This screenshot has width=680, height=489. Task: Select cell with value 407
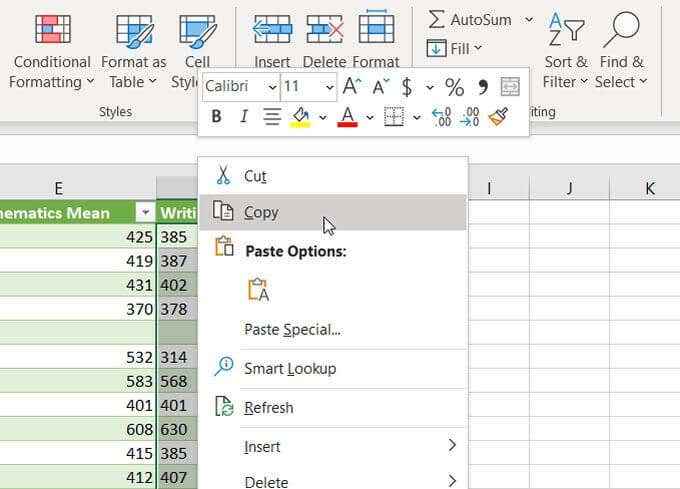(x=177, y=477)
